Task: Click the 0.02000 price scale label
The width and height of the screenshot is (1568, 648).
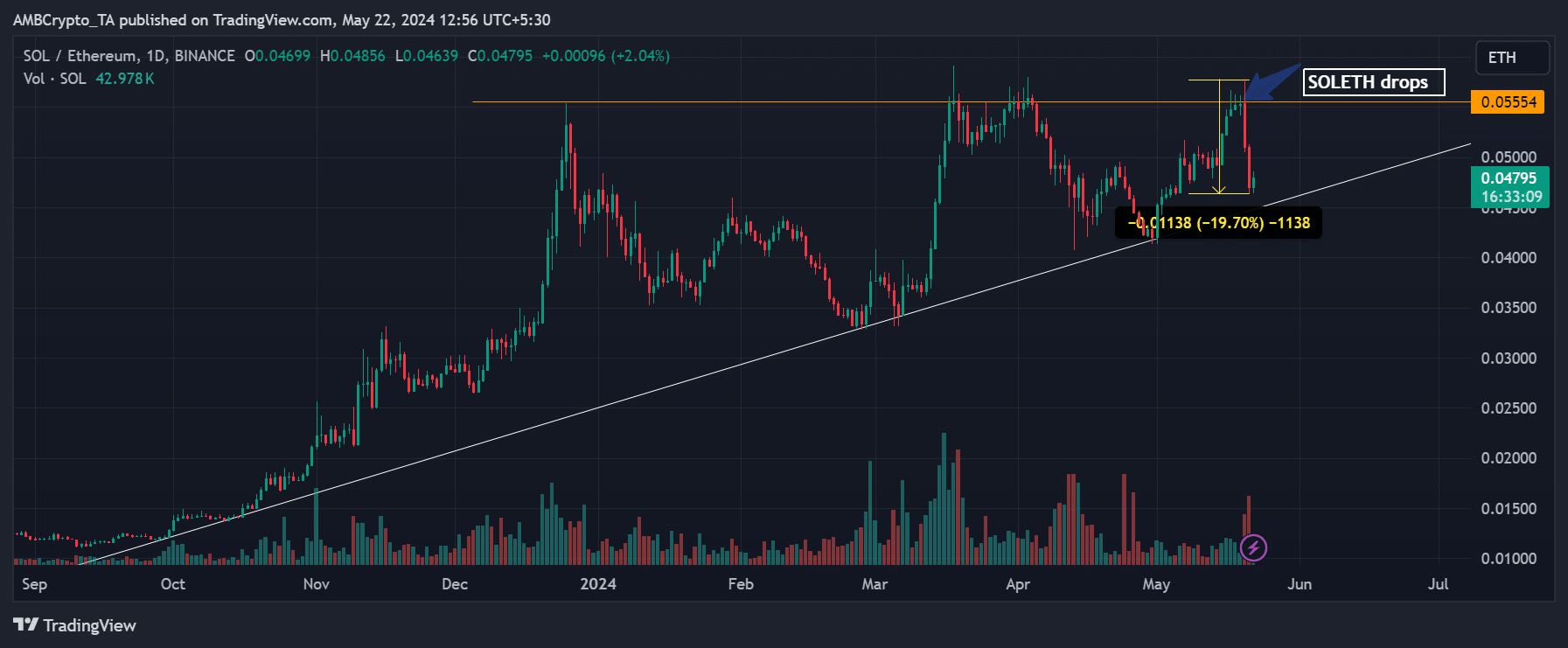Action: (x=1509, y=458)
